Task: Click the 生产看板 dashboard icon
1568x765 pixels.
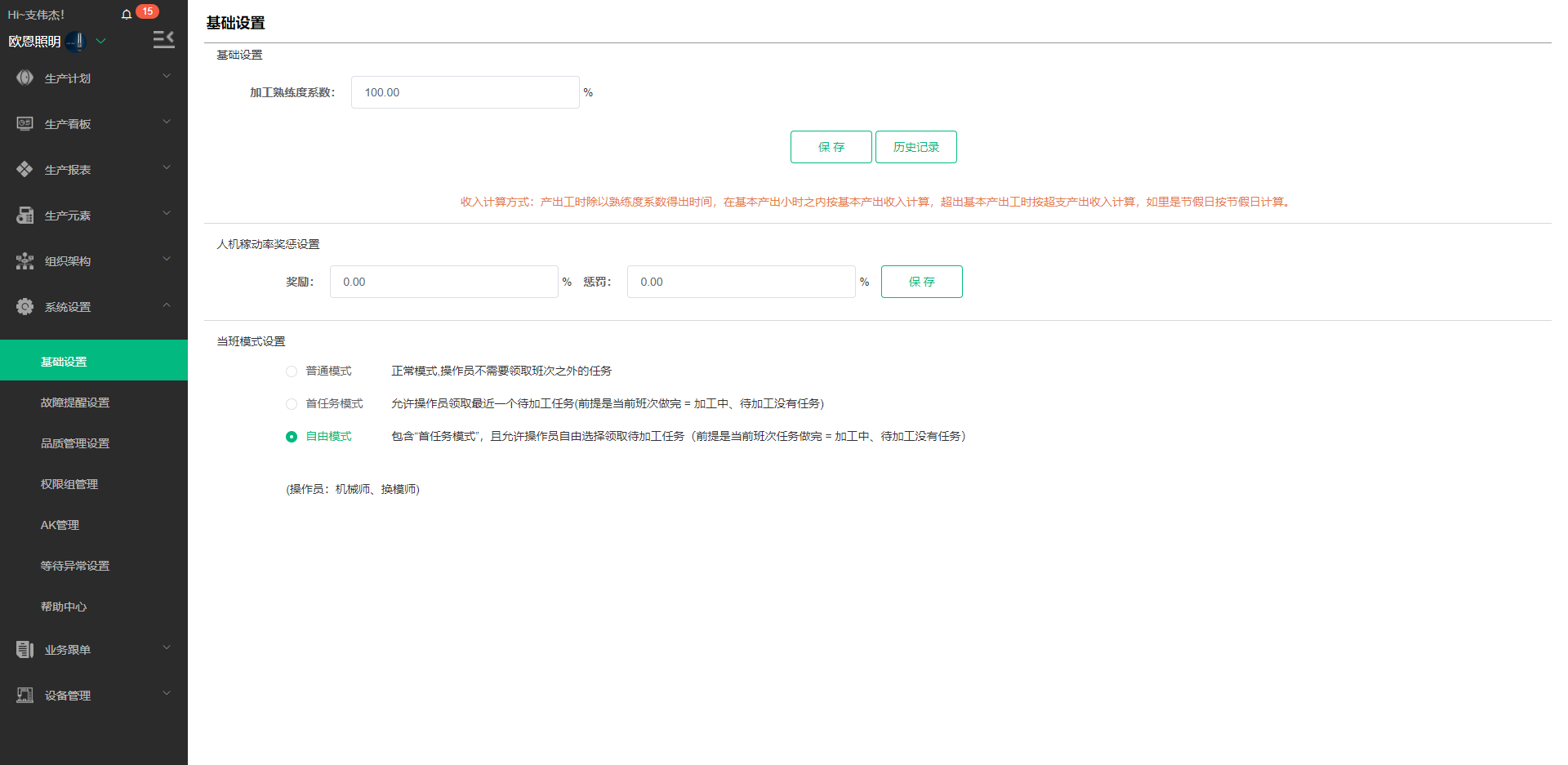Action: (25, 123)
